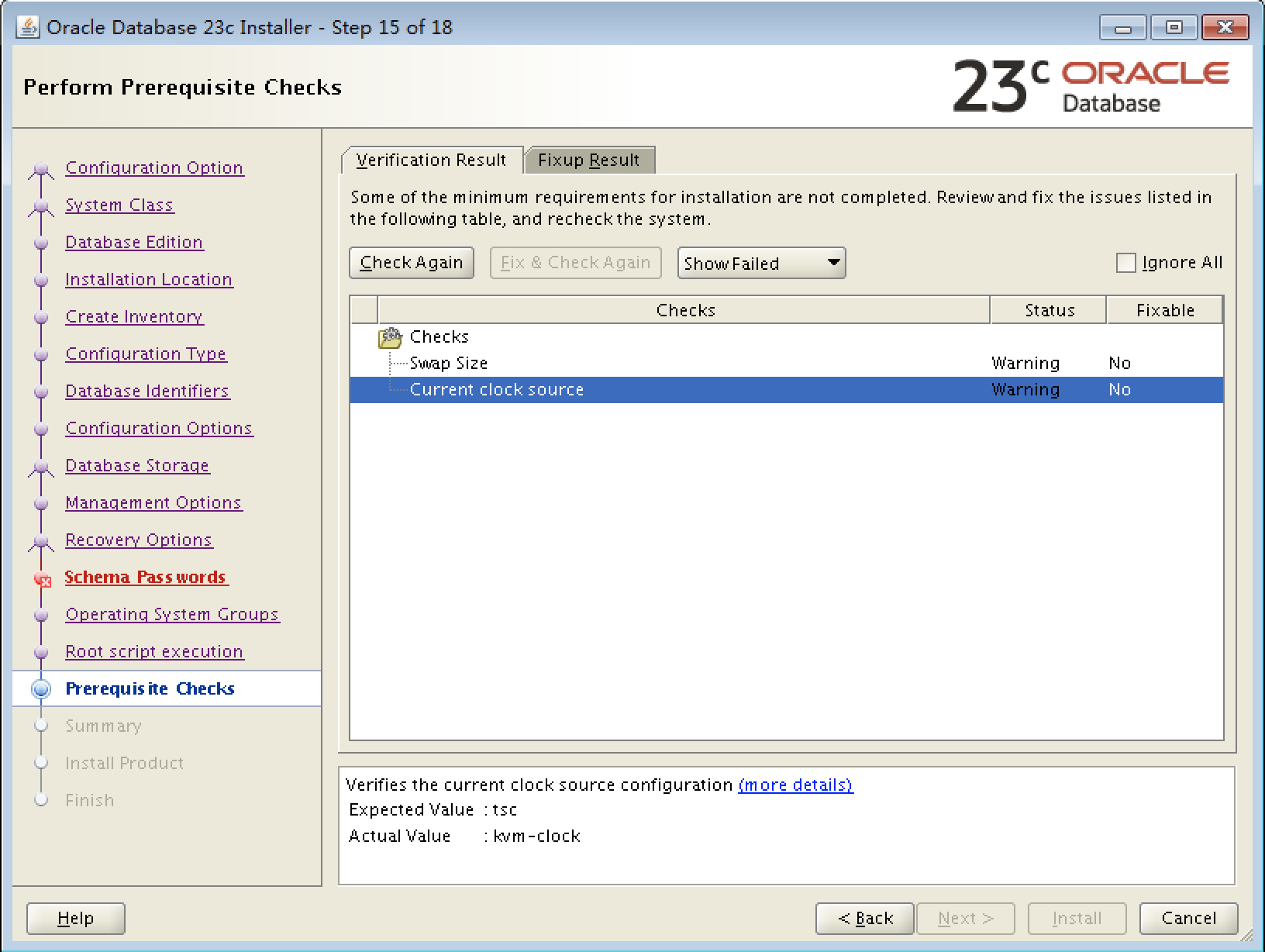The height and width of the screenshot is (952, 1265).
Task: Go to previous step with Back button
Action: (x=865, y=919)
